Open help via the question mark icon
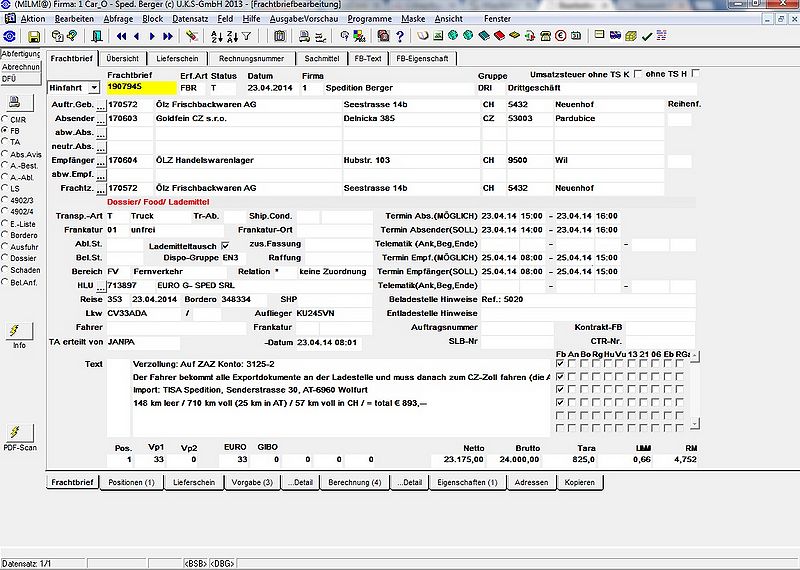 tap(399, 36)
